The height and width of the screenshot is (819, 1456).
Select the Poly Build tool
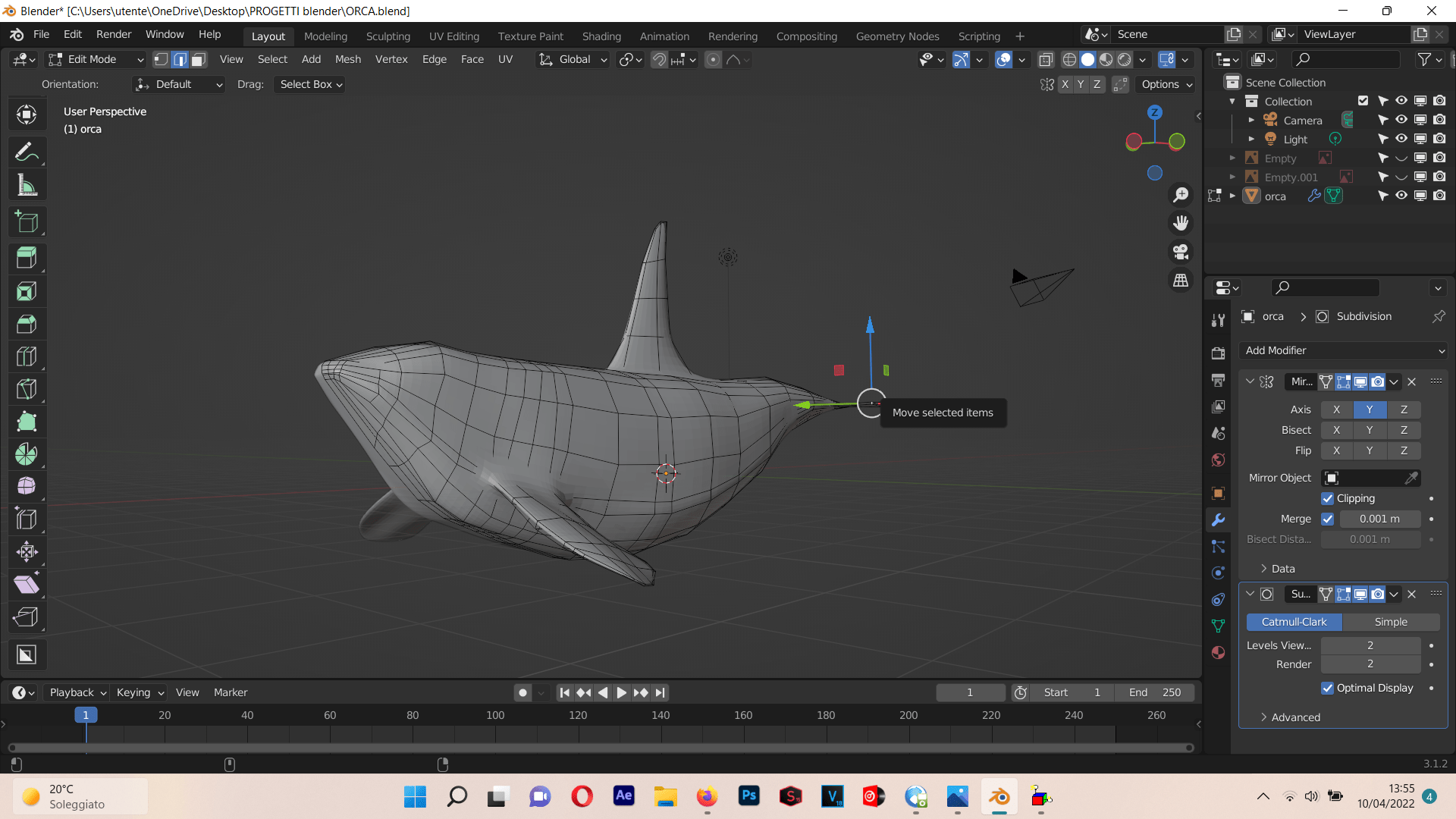tap(27, 422)
